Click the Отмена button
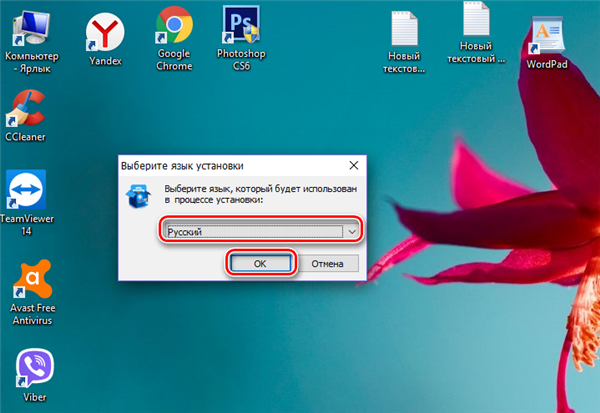600x413 pixels. pos(328,263)
